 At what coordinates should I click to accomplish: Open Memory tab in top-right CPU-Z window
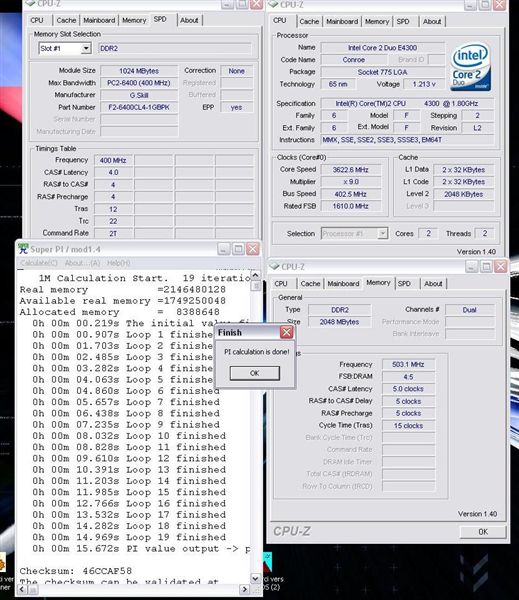point(377,21)
